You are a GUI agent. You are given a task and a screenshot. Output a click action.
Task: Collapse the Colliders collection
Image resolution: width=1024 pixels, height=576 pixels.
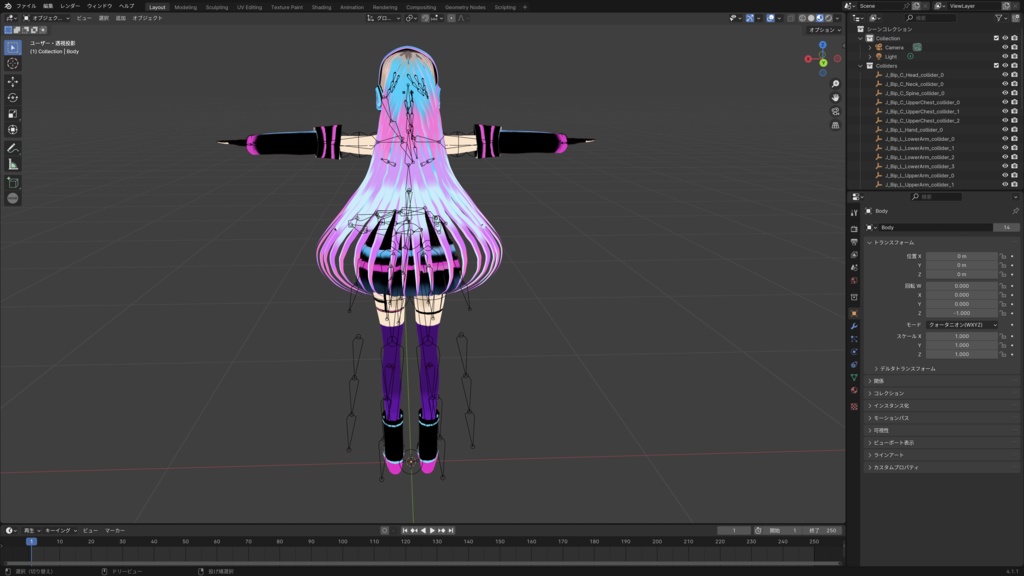tap(861, 66)
